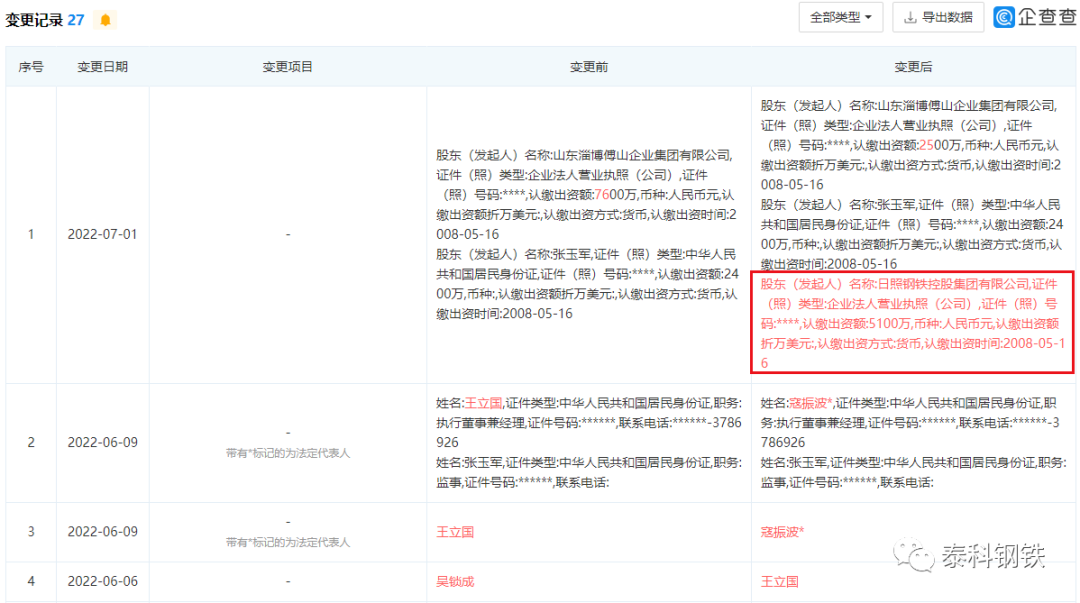Click the 序号 column header
Viewport: 1080px width, 603px height.
click(31, 67)
